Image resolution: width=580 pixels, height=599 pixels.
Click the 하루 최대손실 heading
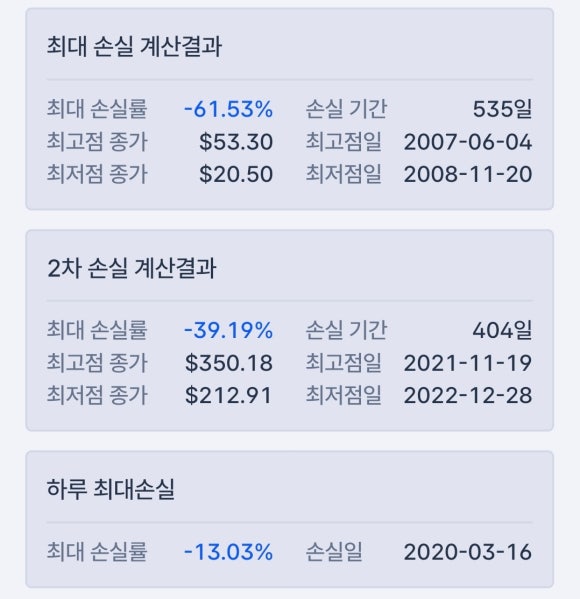click(111, 489)
